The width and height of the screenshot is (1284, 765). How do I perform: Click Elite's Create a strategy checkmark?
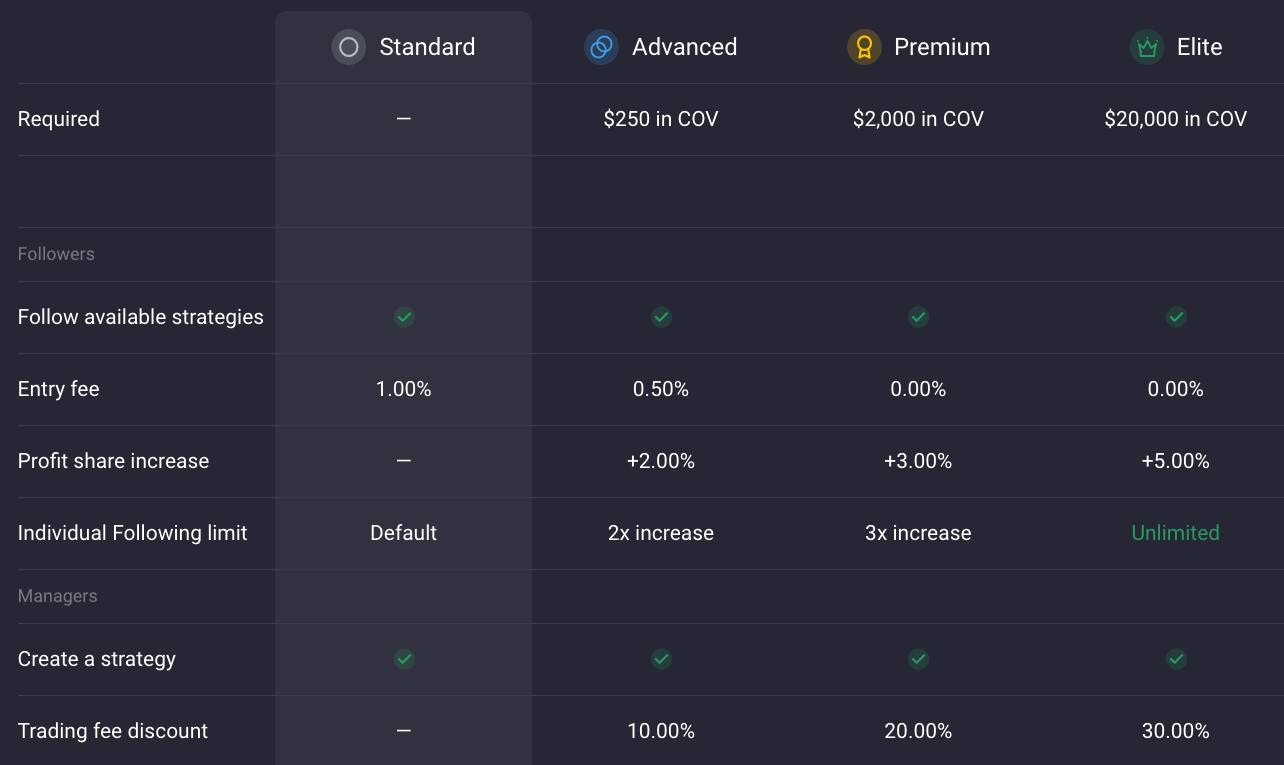[x=1176, y=659]
